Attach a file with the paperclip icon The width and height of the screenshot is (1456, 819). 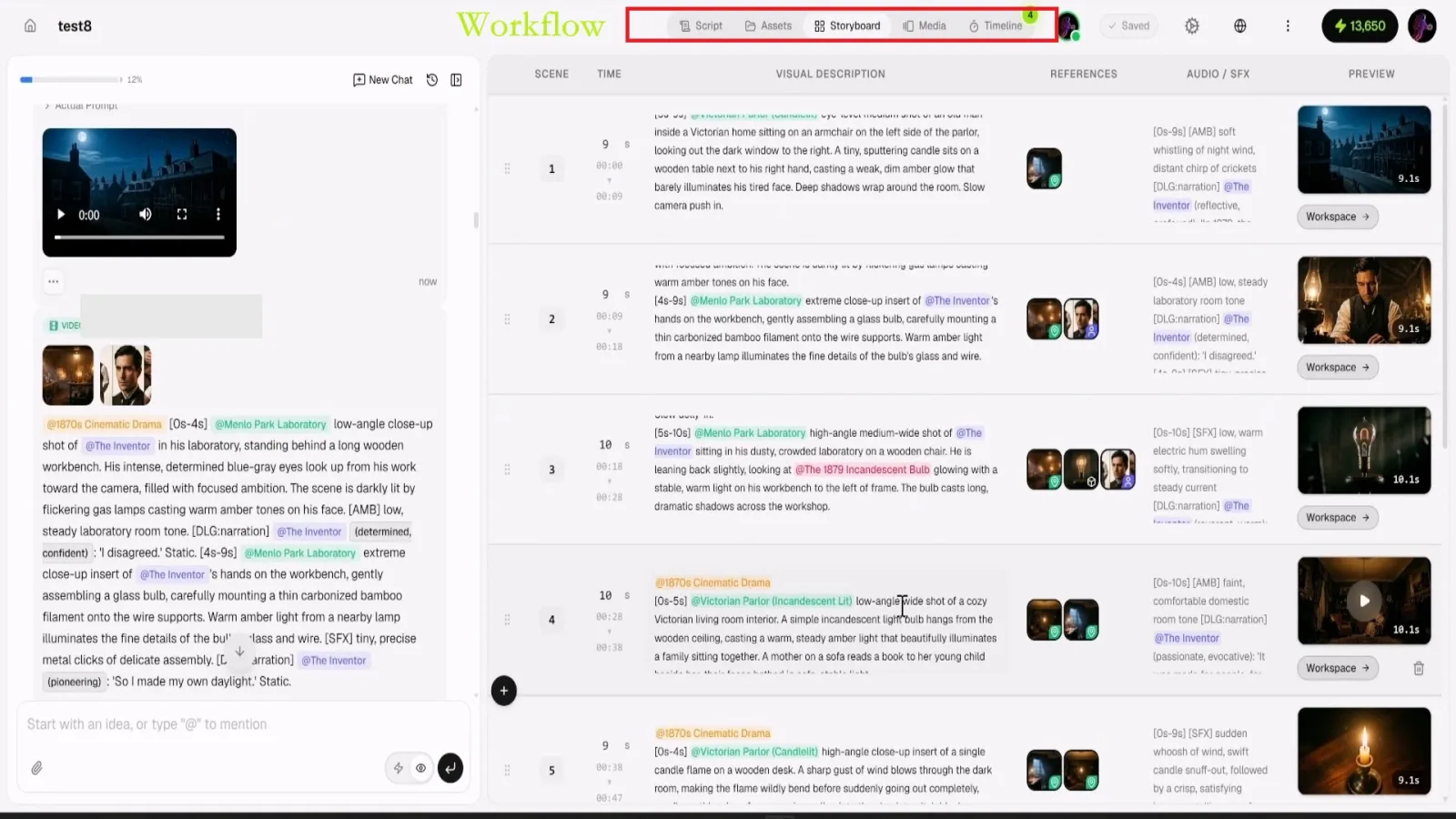(36, 768)
